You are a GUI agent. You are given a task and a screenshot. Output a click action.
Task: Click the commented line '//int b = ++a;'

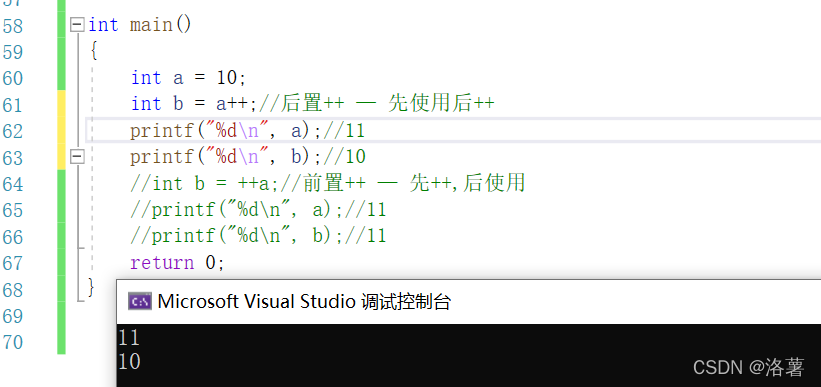tap(205, 183)
